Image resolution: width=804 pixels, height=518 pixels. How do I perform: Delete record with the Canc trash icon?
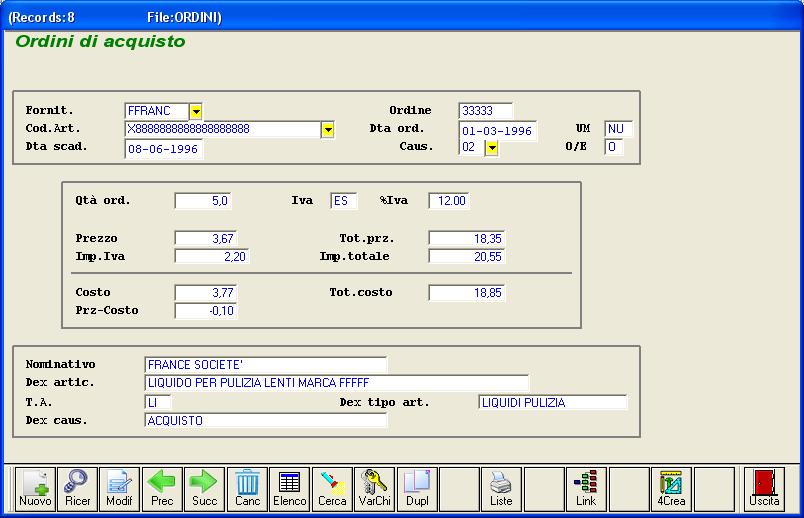[248, 489]
